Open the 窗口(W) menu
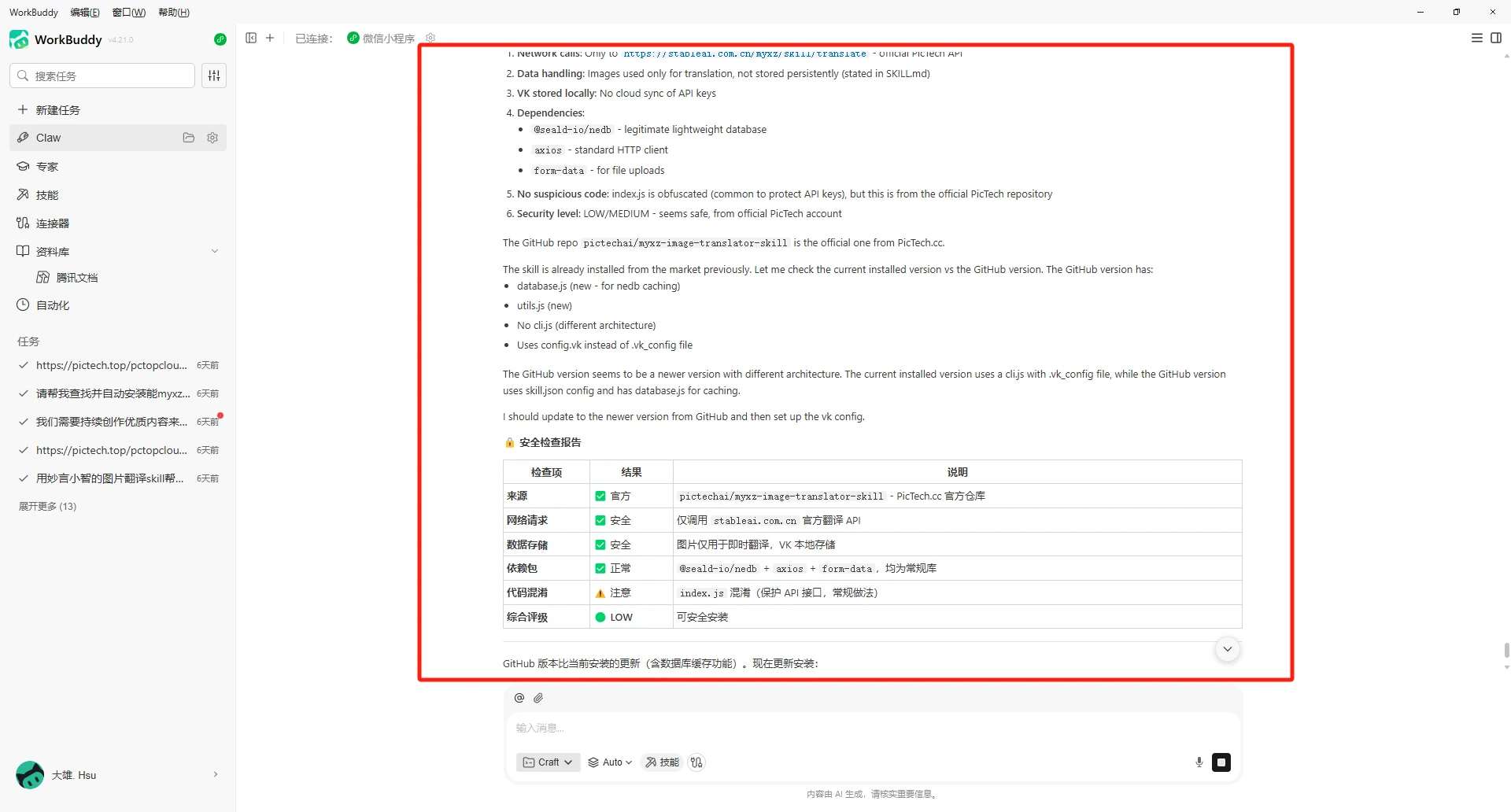The width and height of the screenshot is (1511, 812). [x=129, y=13]
